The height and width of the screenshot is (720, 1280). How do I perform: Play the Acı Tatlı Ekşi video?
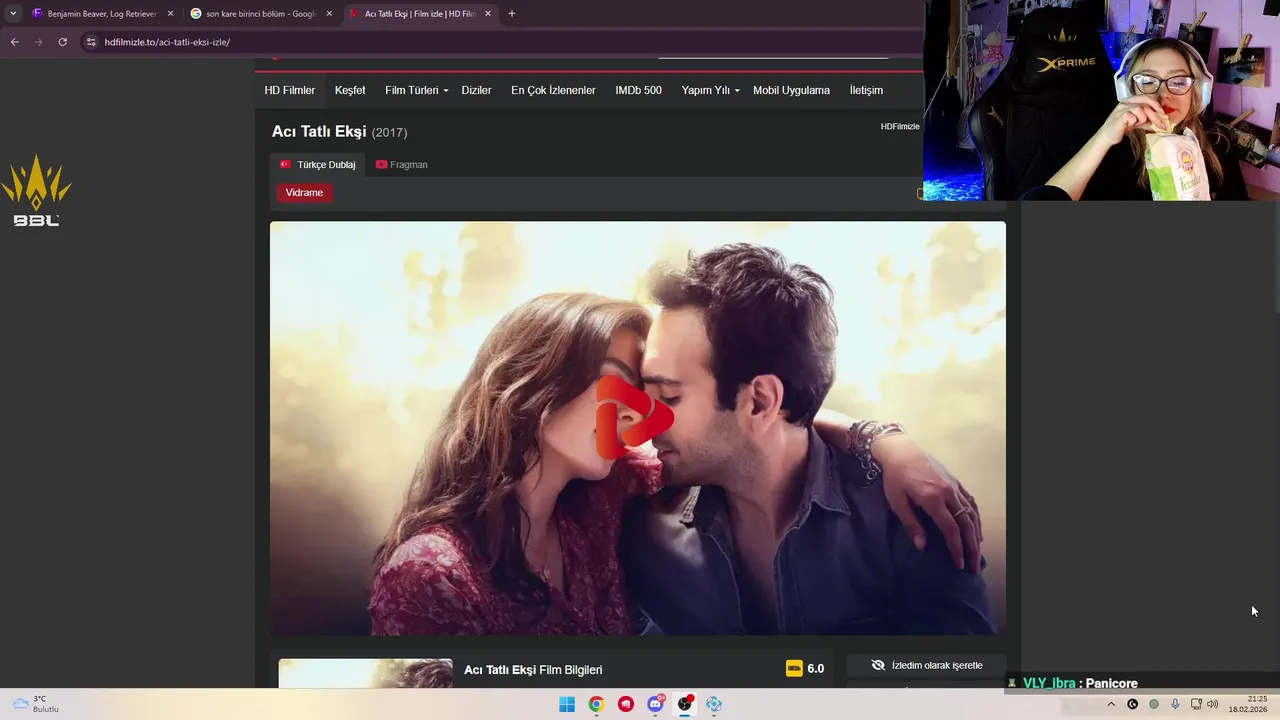635,416
